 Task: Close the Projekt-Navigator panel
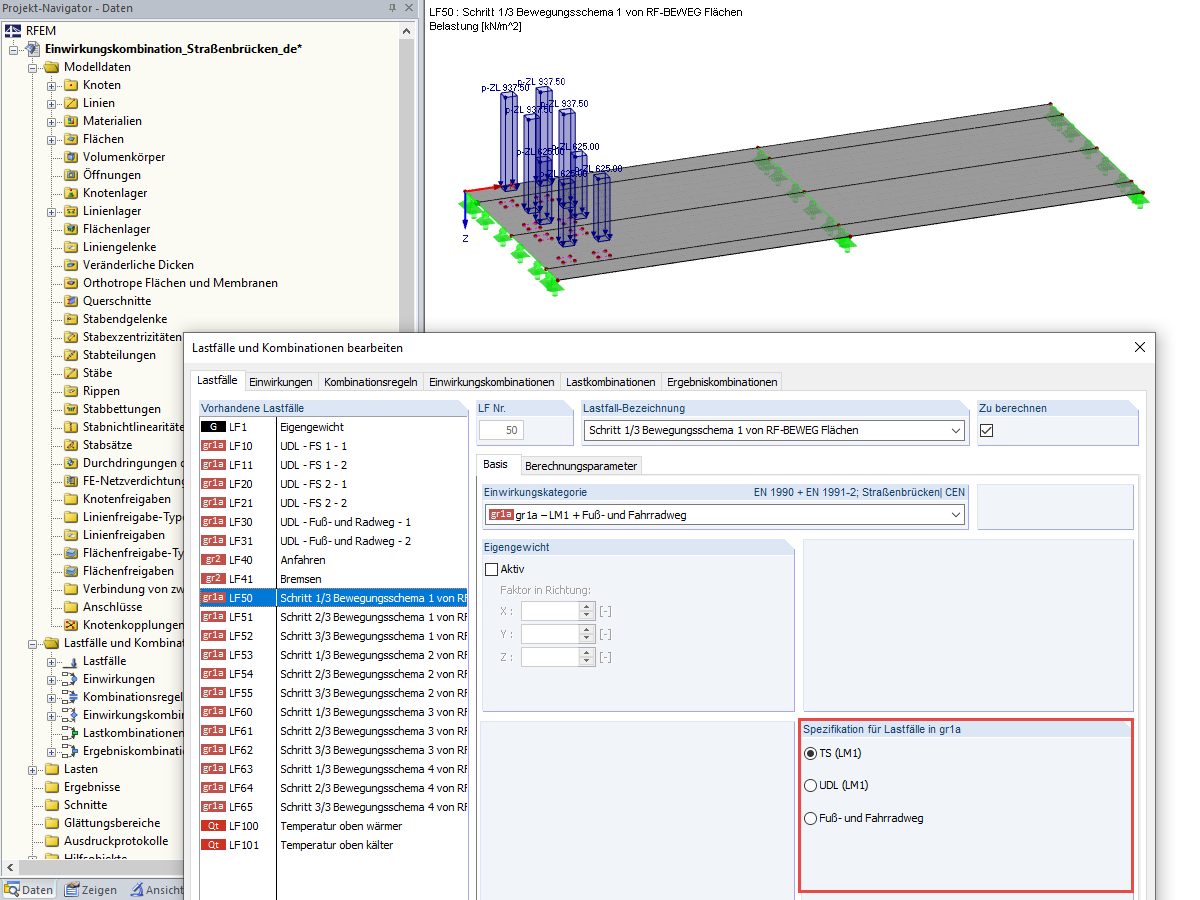pos(407,8)
